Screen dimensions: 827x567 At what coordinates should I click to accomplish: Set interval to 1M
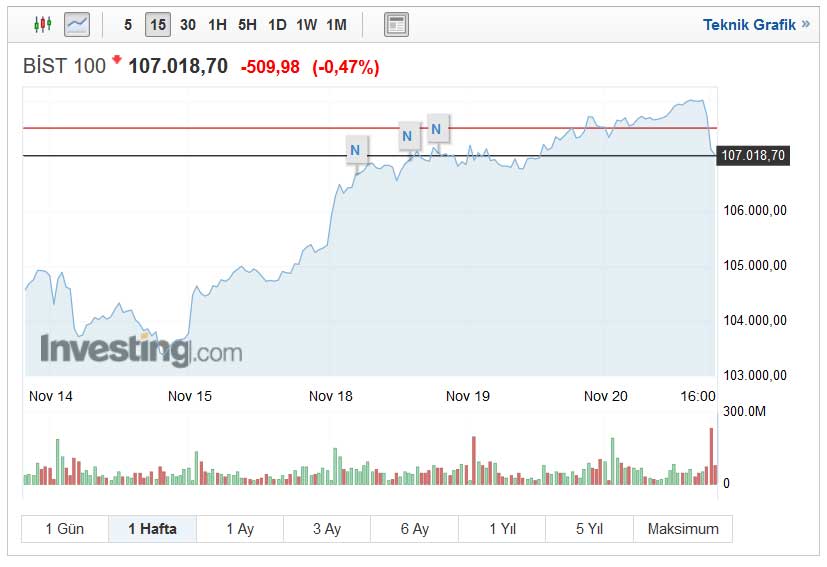point(336,25)
